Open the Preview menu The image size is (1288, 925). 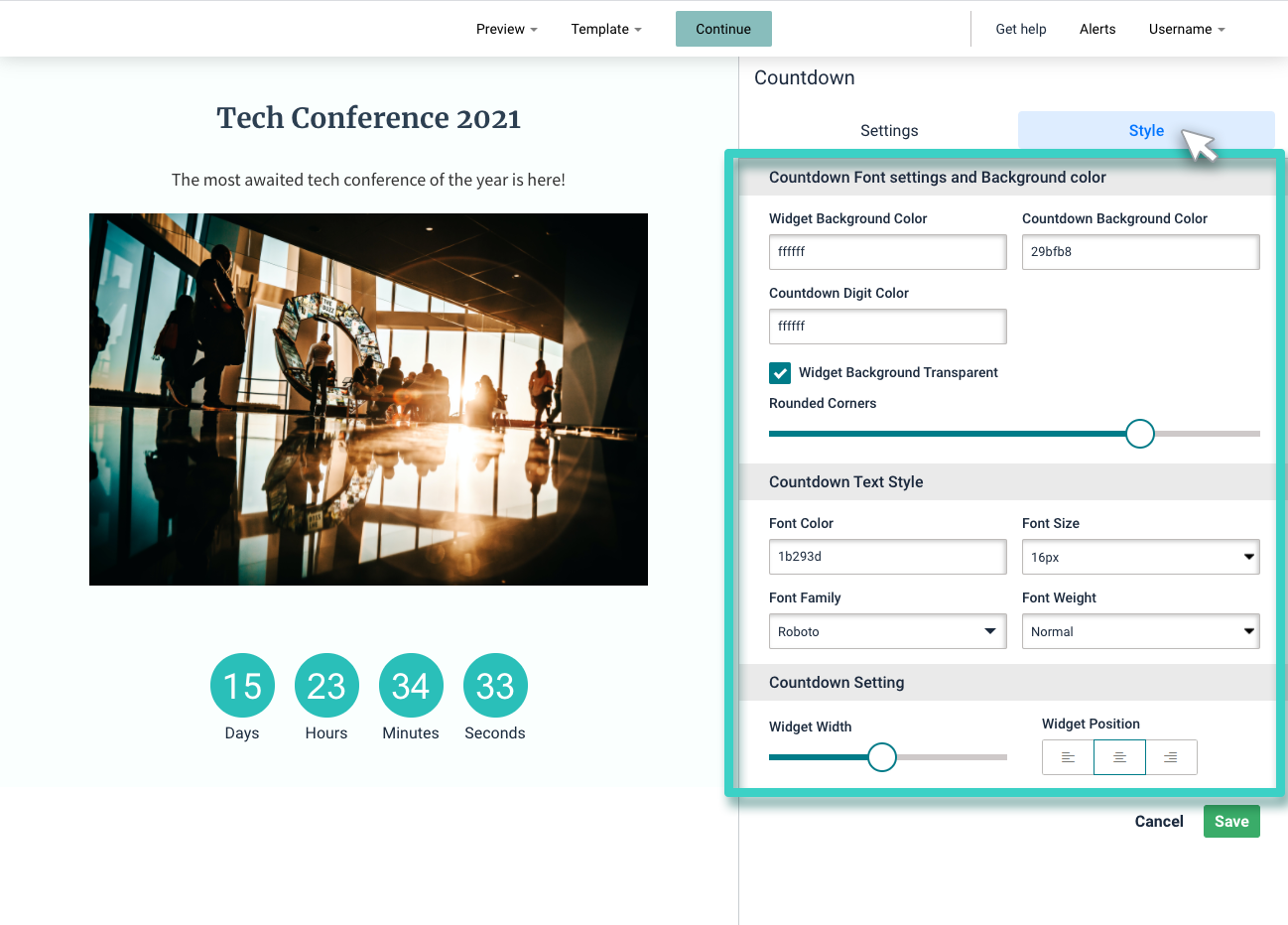[x=506, y=29]
